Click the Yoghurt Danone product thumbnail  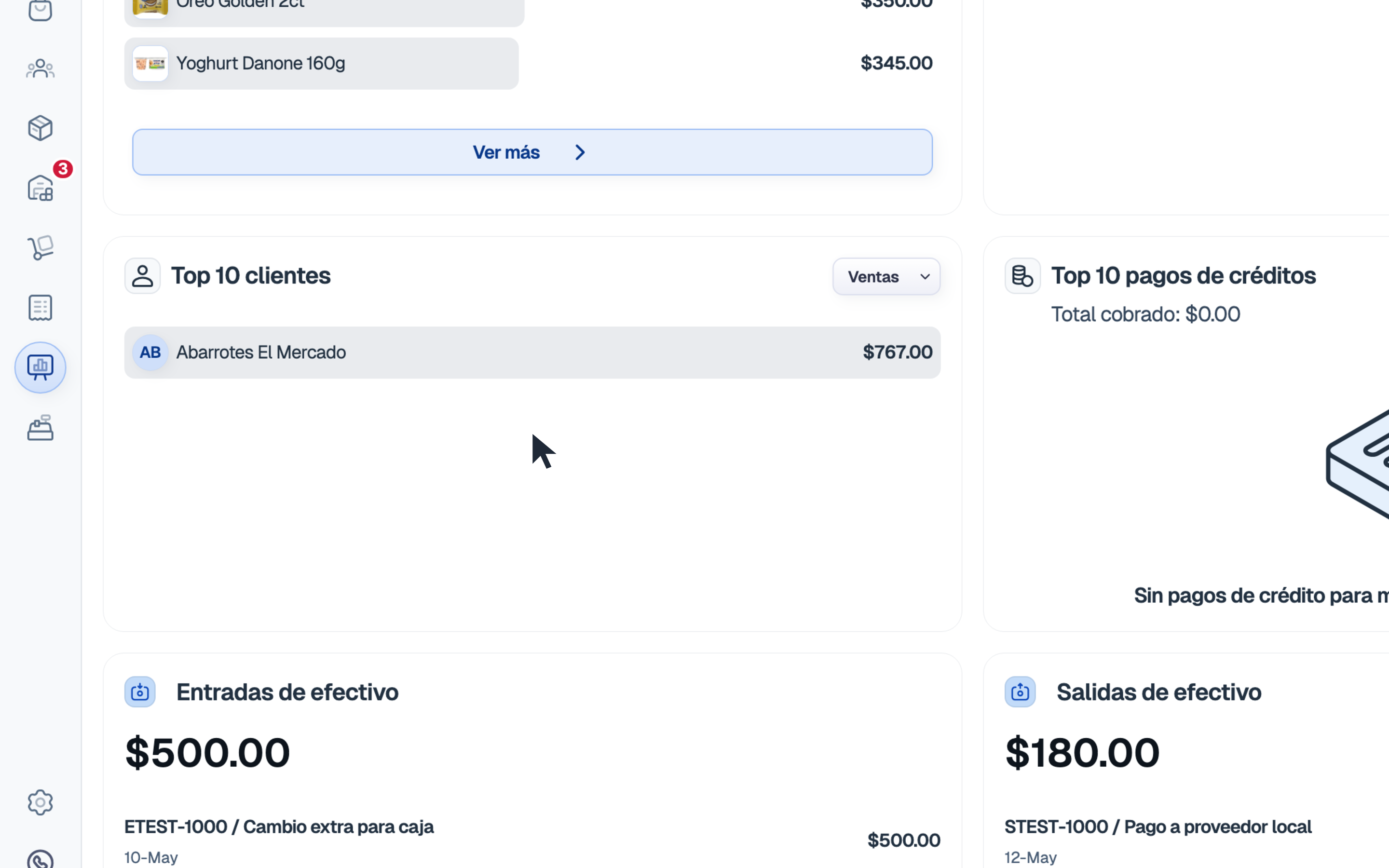[150, 63]
